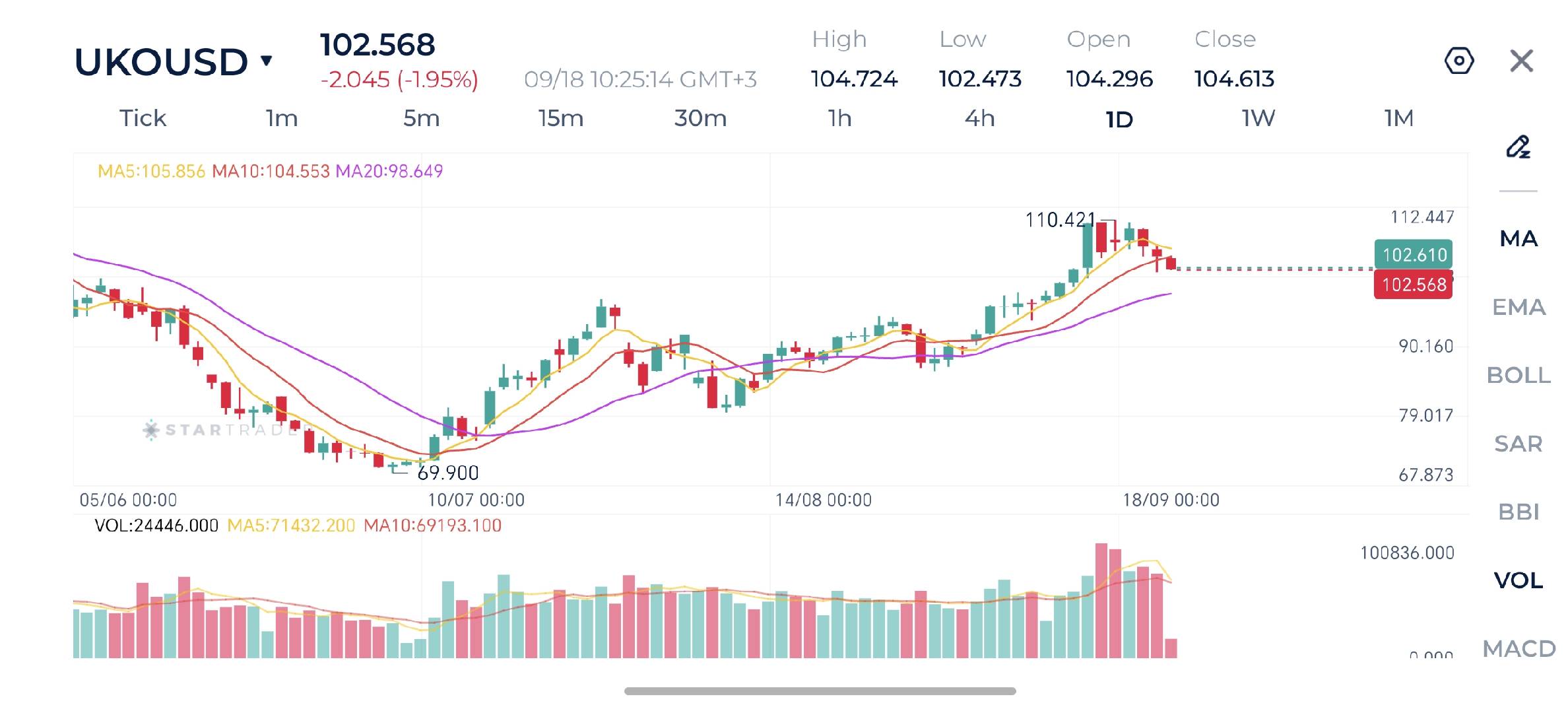Select the 1m timeframe tab
This screenshot has height=713, width=1568.
(x=282, y=118)
